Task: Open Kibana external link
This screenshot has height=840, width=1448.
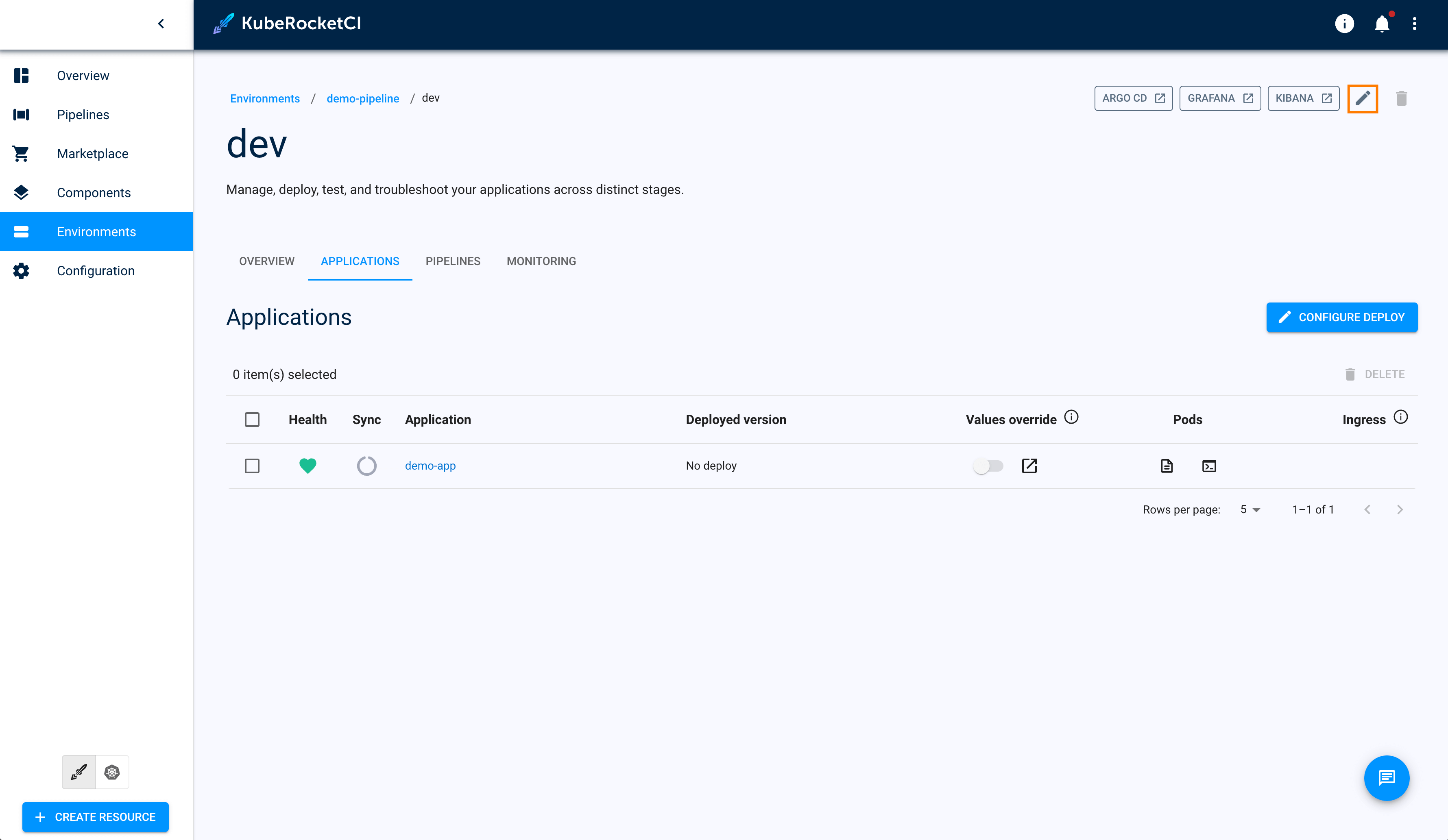Action: pyautogui.click(x=1303, y=98)
